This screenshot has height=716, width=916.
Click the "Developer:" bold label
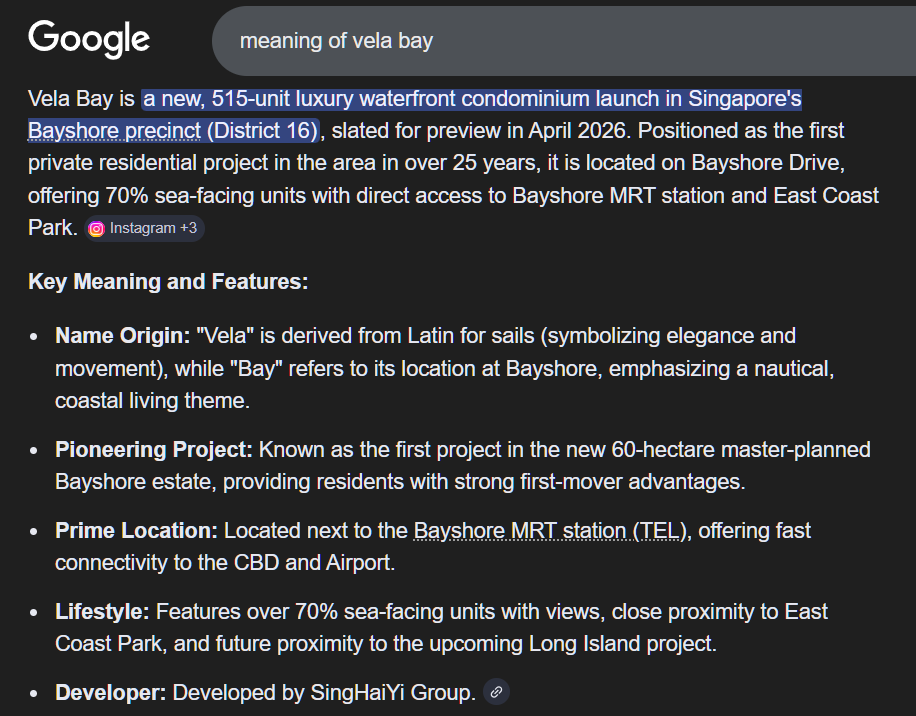pyautogui.click(x=110, y=692)
